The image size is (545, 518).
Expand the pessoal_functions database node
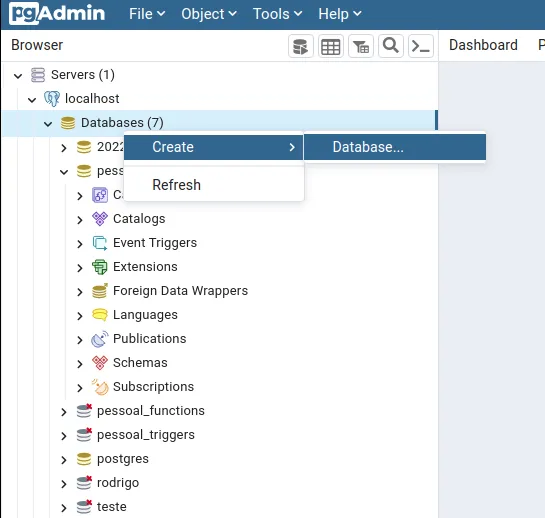[64, 412]
